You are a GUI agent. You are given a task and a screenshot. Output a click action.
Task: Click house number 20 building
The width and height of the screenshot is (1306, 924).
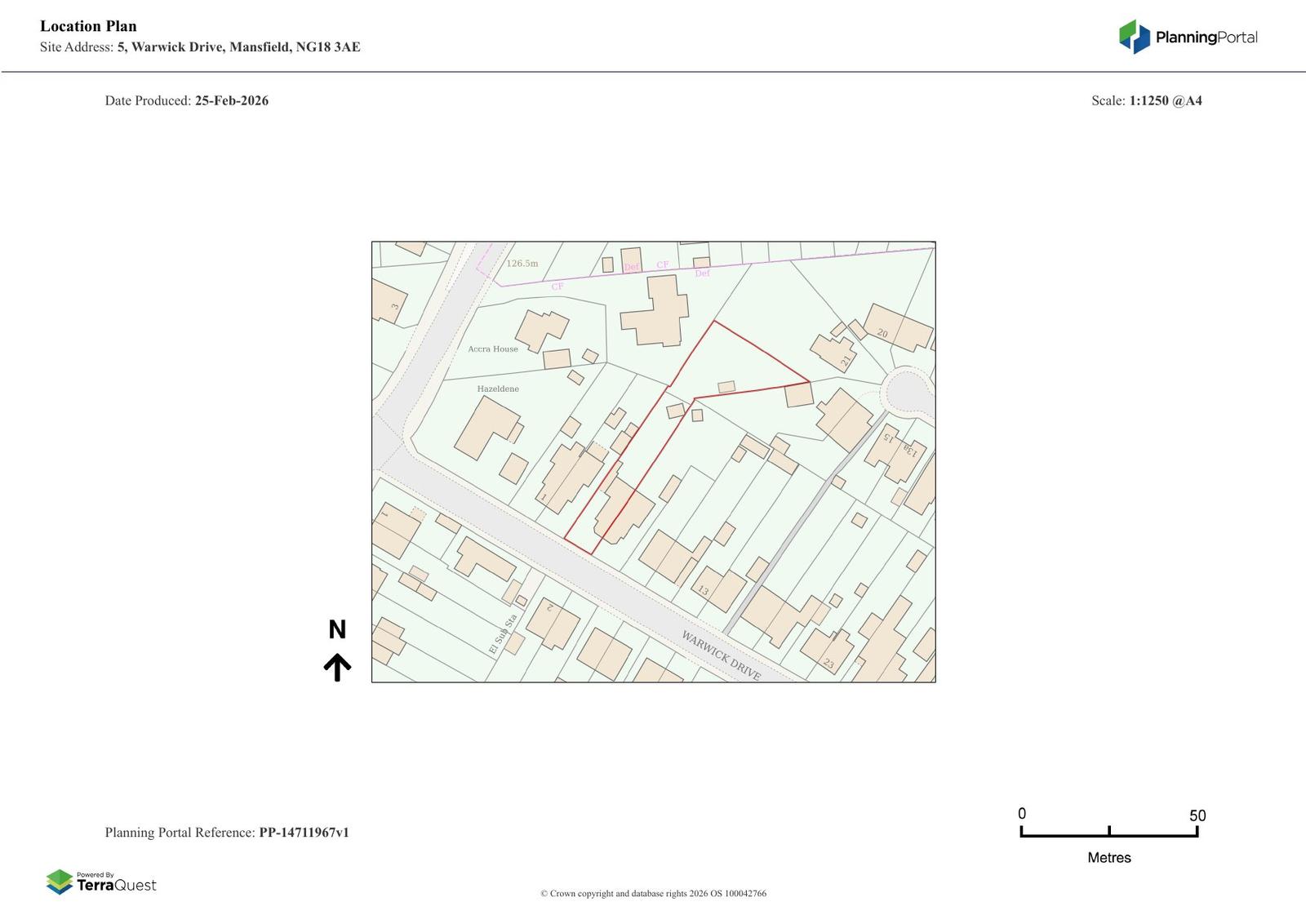click(898, 327)
